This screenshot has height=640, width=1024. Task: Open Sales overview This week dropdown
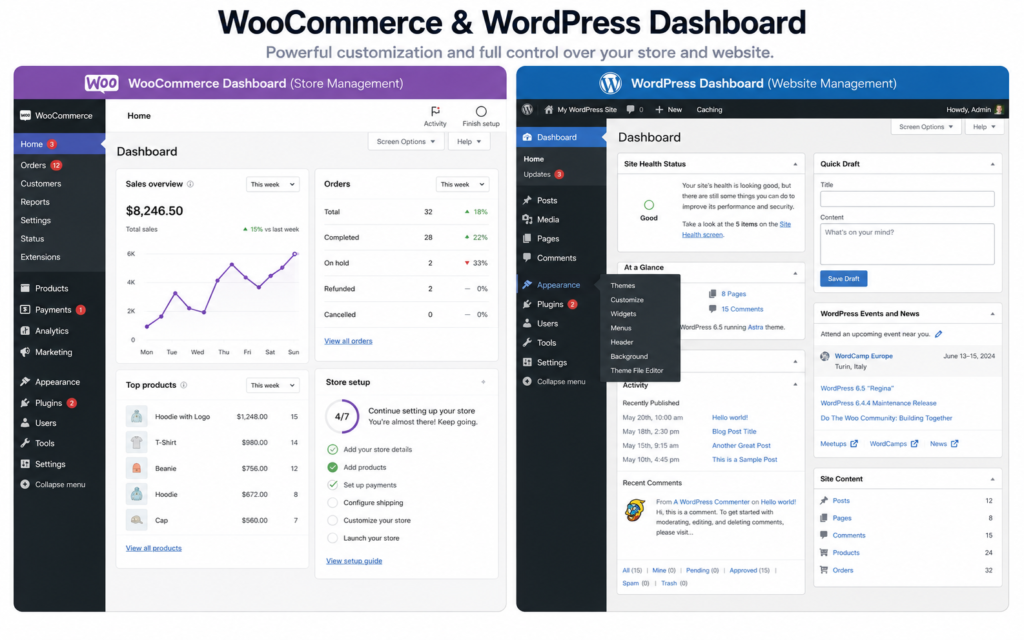coord(272,184)
